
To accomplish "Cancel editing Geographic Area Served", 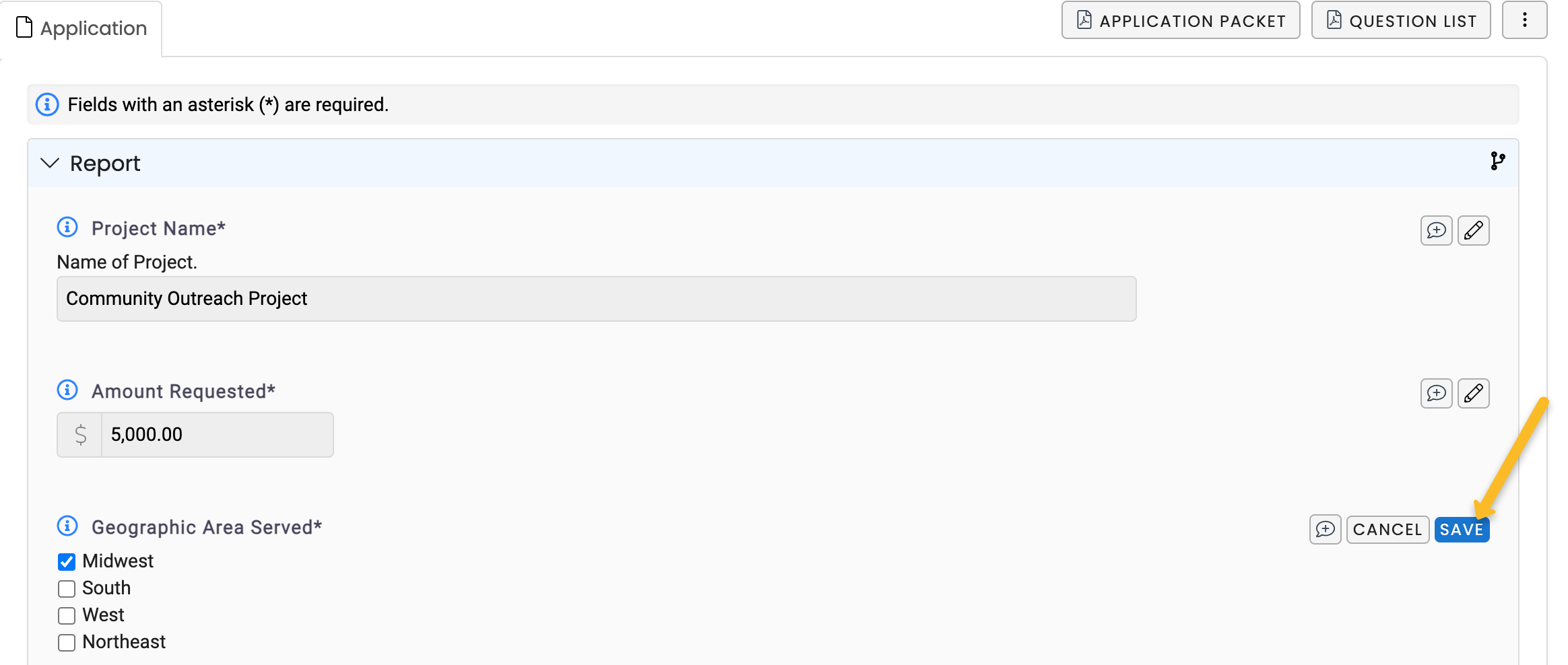I will (1387, 530).
